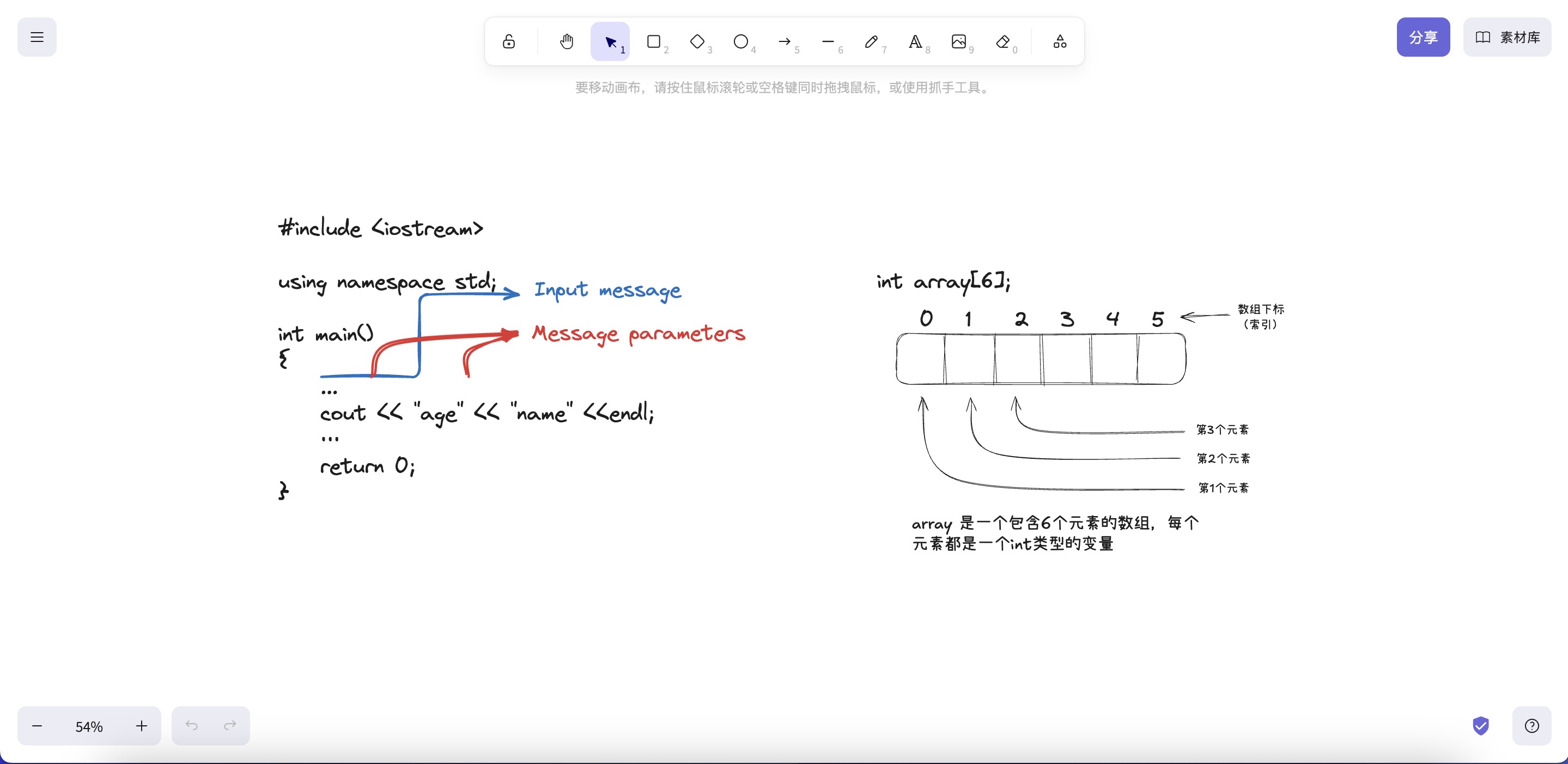
Task: Select the Arrow tool
Action: click(x=785, y=41)
